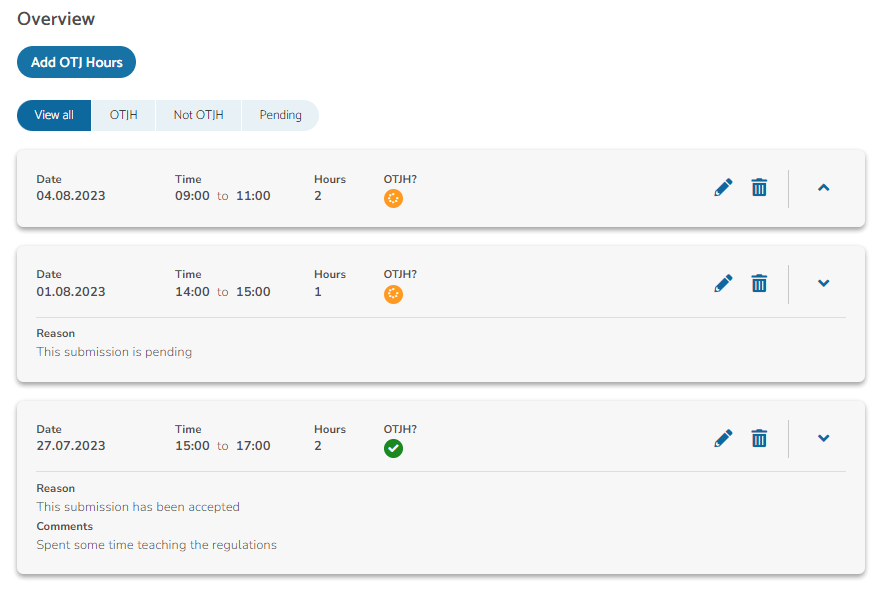
Task: Switch to the Pending filter tab
Action: click(x=280, y=115)
